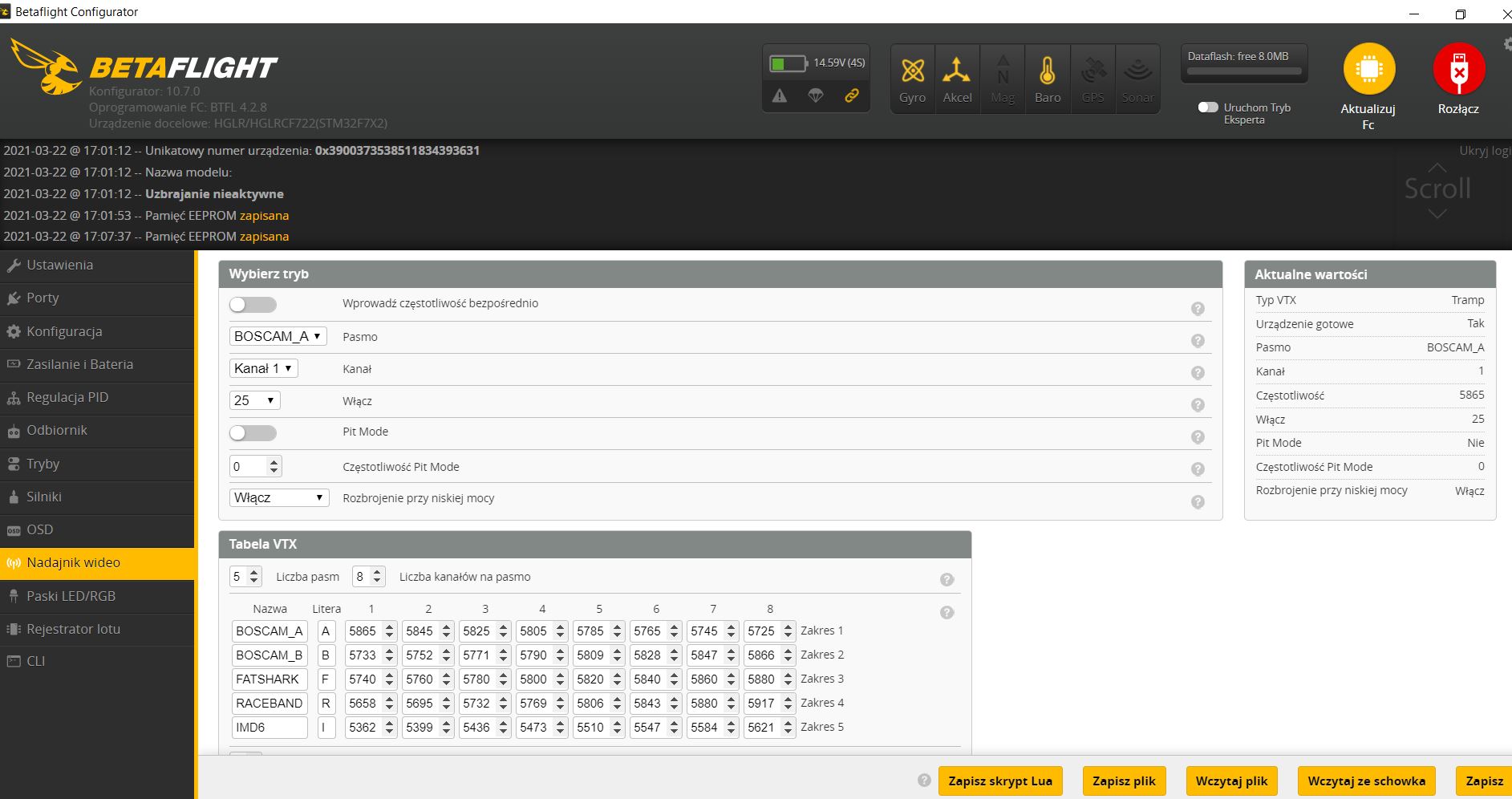Open help icon for Włącz power row
Viewport: 1512px width, 799px height.
pyautogui.click(x=1198, y=405)
